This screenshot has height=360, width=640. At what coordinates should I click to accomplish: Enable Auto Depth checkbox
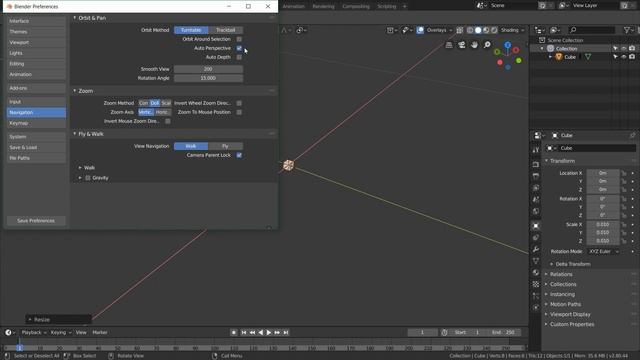pos(239,57)
